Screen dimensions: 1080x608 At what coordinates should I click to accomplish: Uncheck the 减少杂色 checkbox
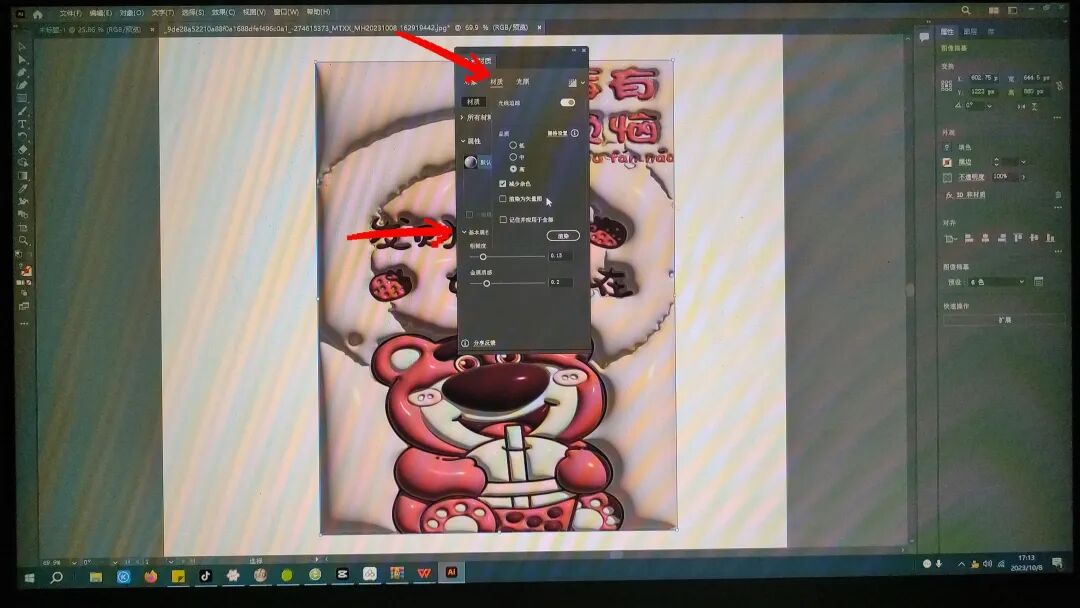pos(503,184)
